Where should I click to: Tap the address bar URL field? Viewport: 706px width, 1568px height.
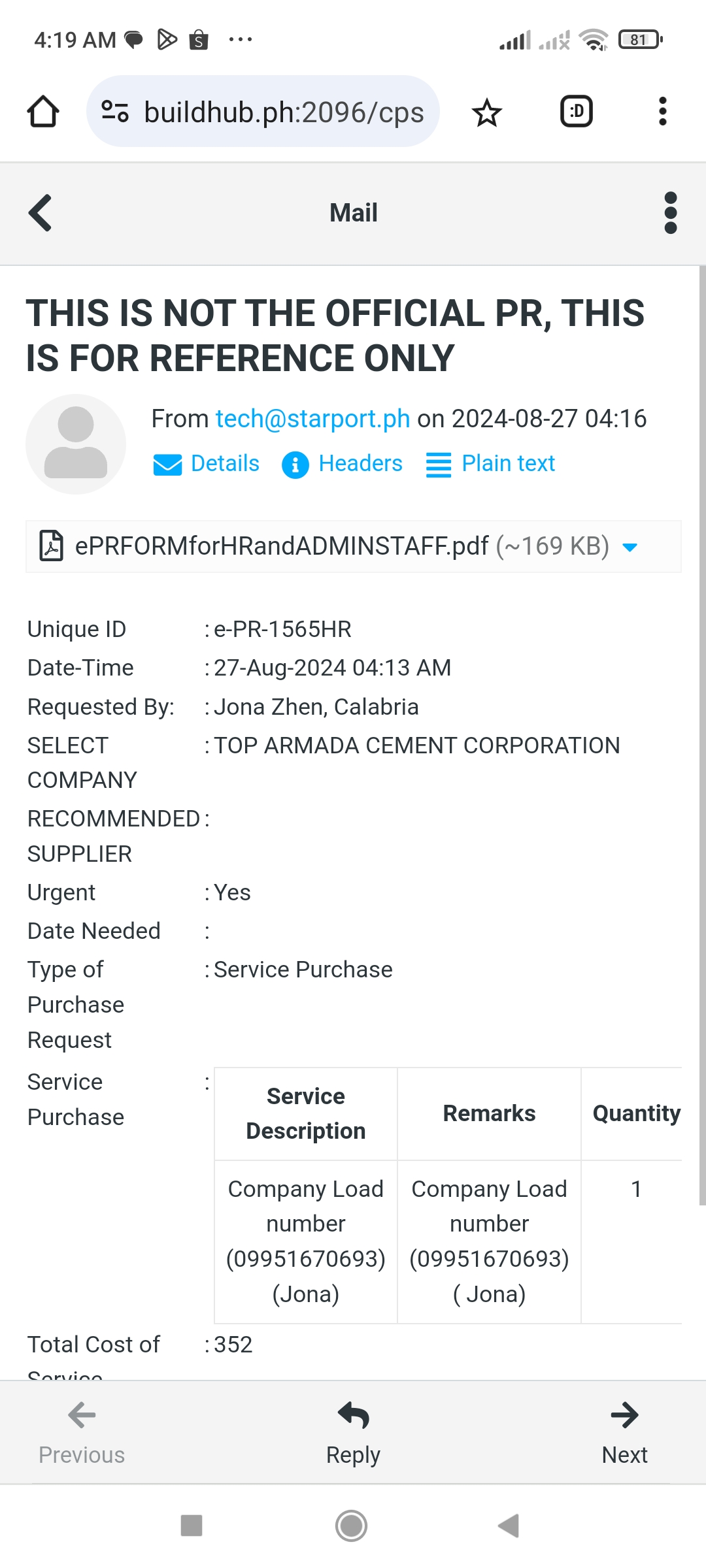[x=284, y=112]
